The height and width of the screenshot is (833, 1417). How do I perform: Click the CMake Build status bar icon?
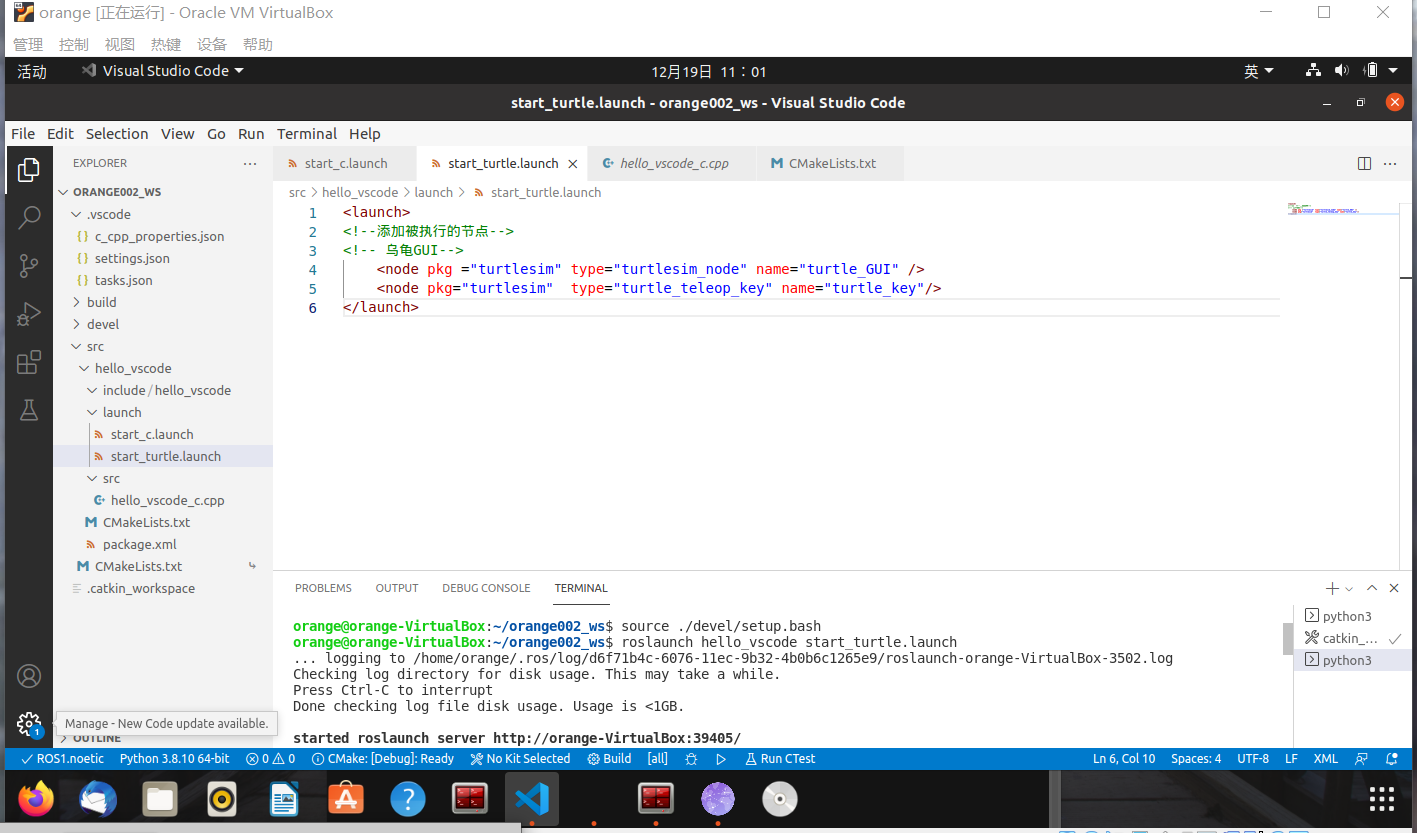point(608,758)
